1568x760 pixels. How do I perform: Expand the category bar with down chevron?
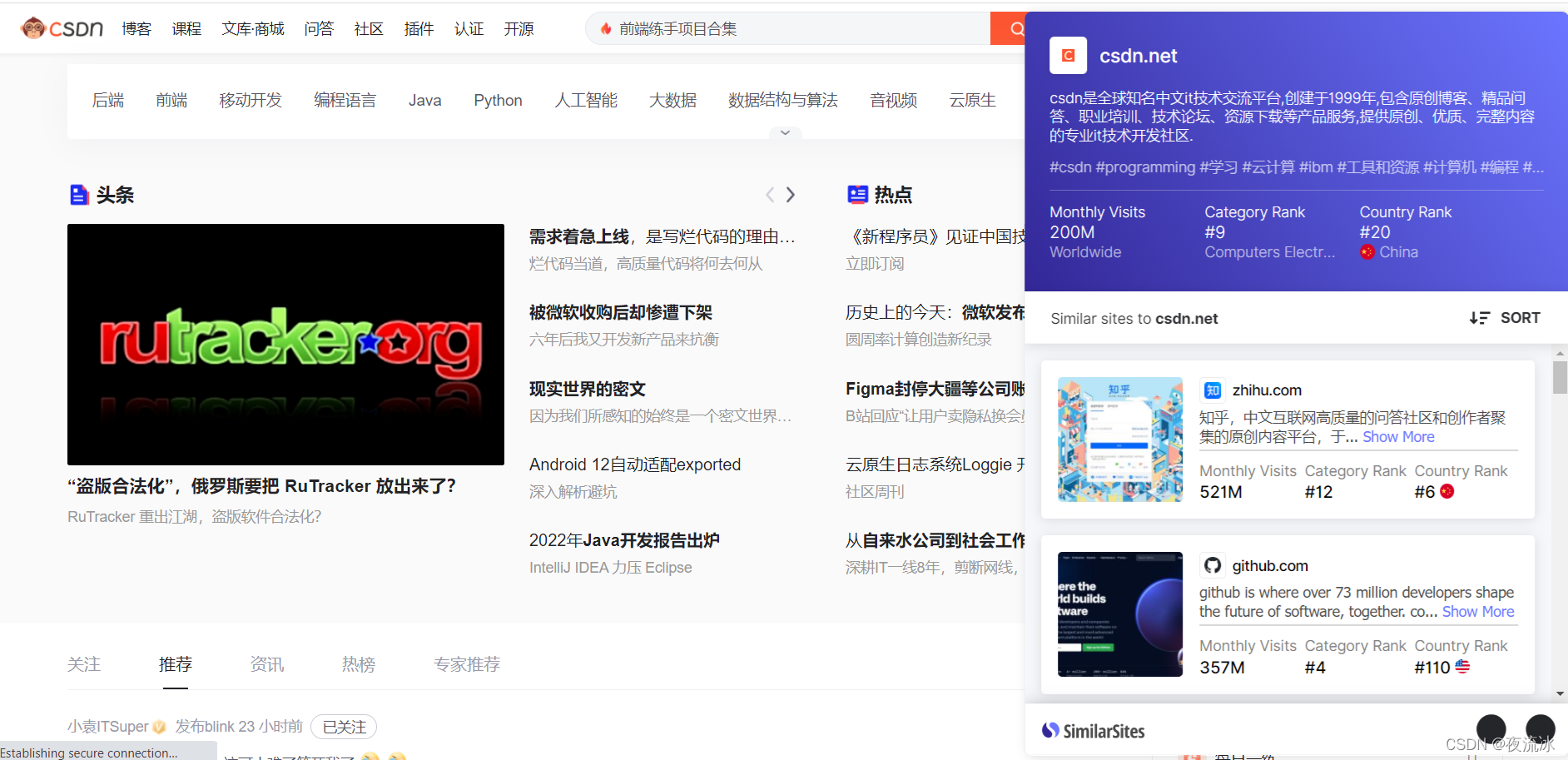pos(785,132)
